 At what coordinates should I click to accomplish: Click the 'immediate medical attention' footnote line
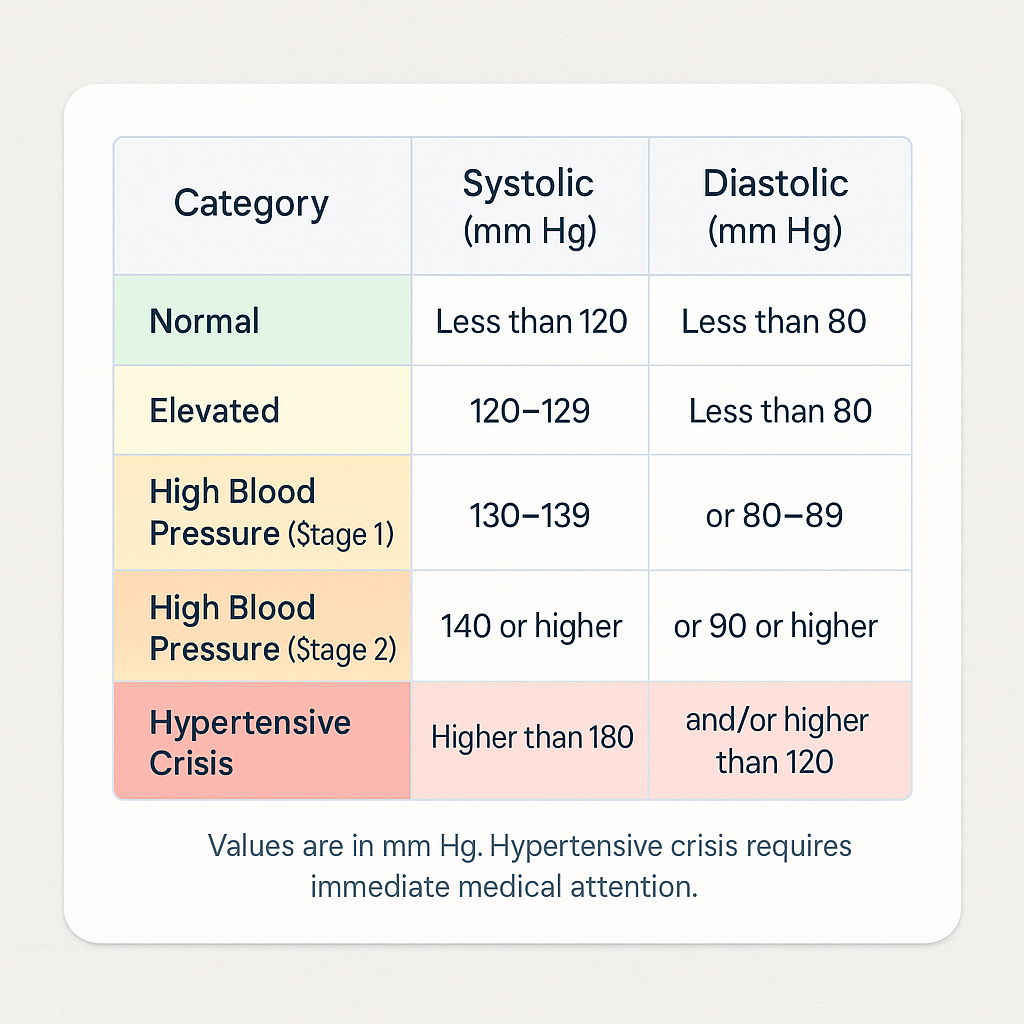[x=503, y=886]
